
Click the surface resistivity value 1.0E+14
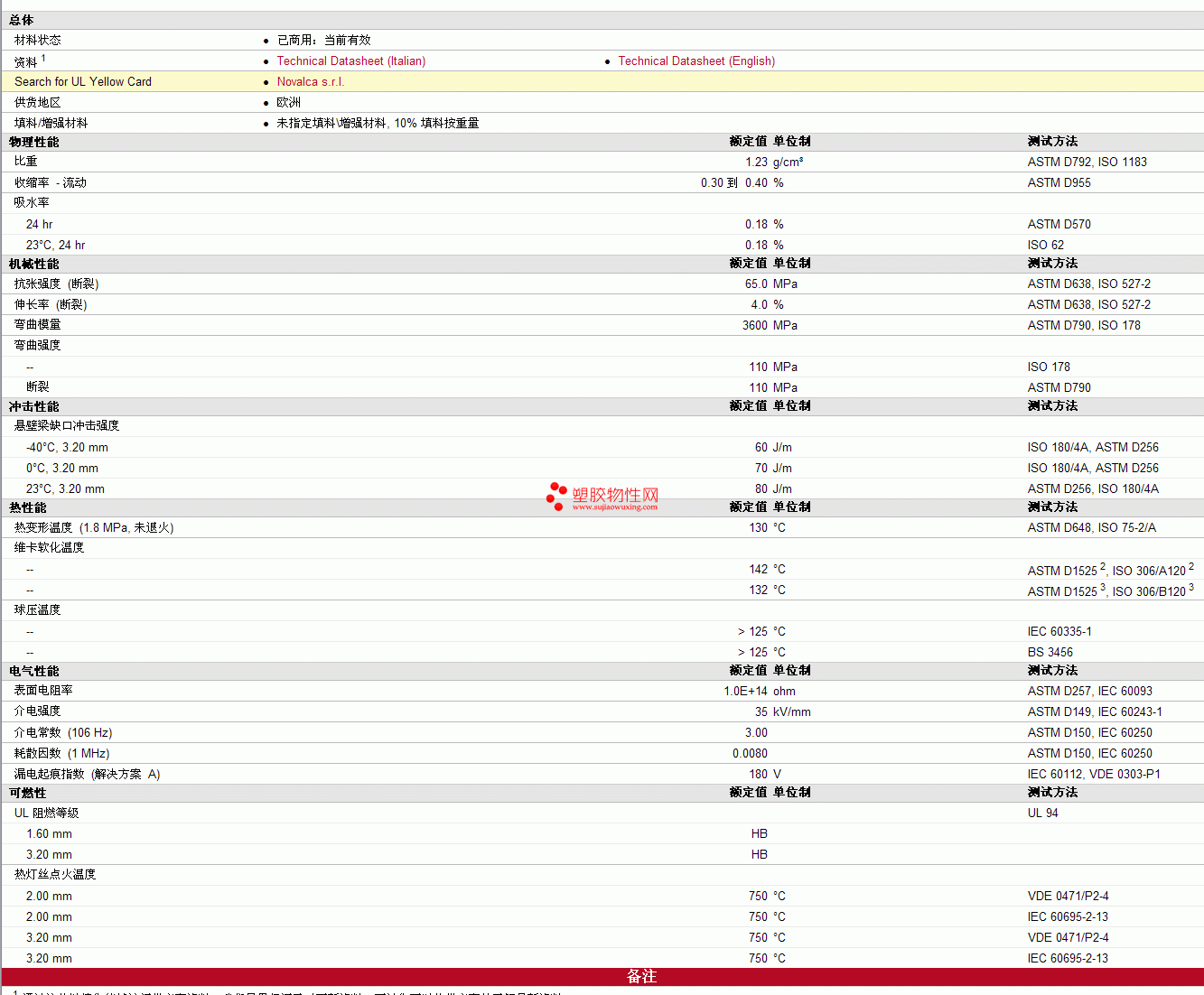[746, 692]
